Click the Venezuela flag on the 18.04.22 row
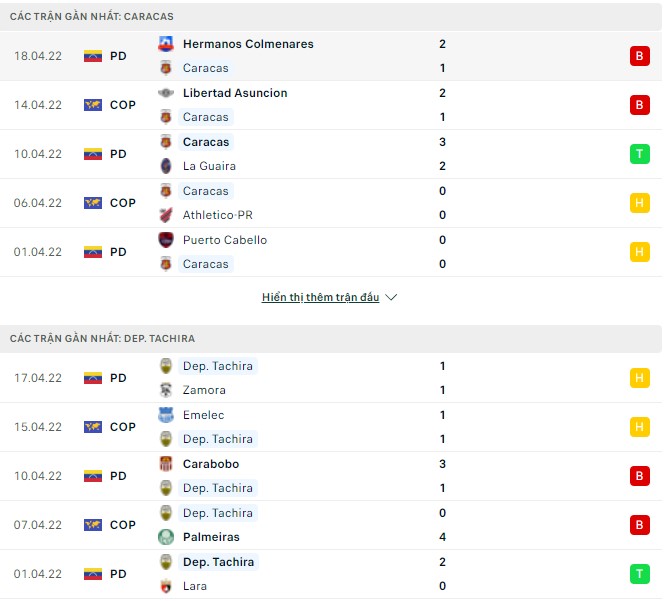The image size is (667, 601). [93, 56]
